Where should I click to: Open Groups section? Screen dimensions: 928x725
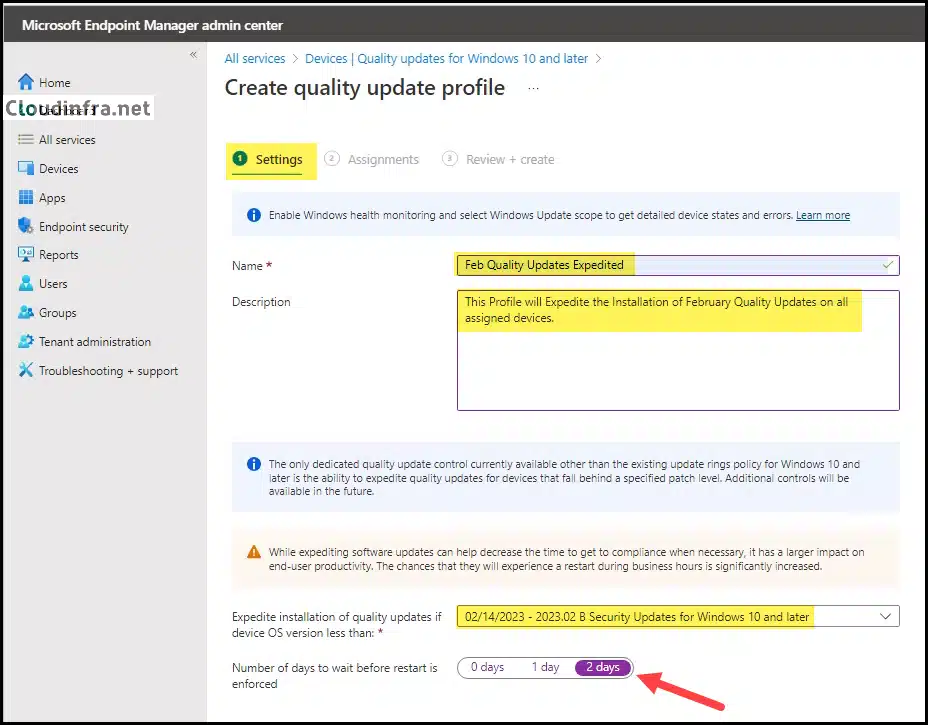[57, 313]
